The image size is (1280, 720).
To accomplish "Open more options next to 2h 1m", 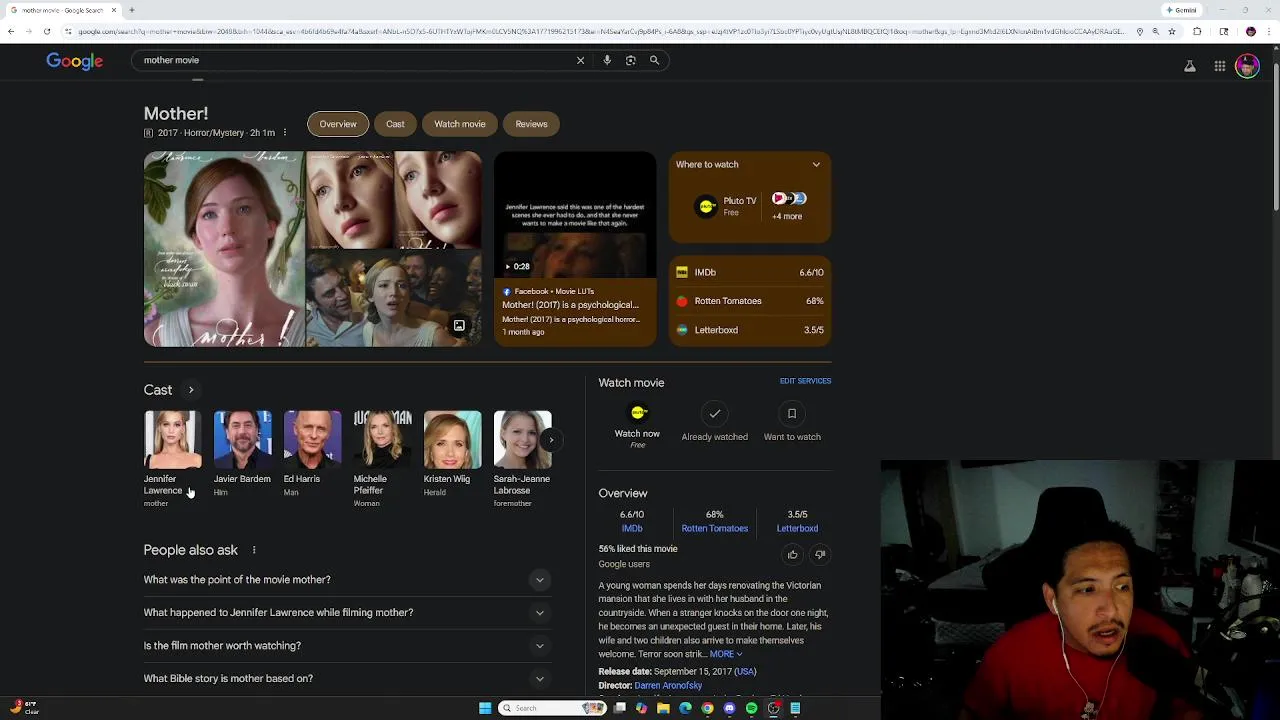I will 285,133.
